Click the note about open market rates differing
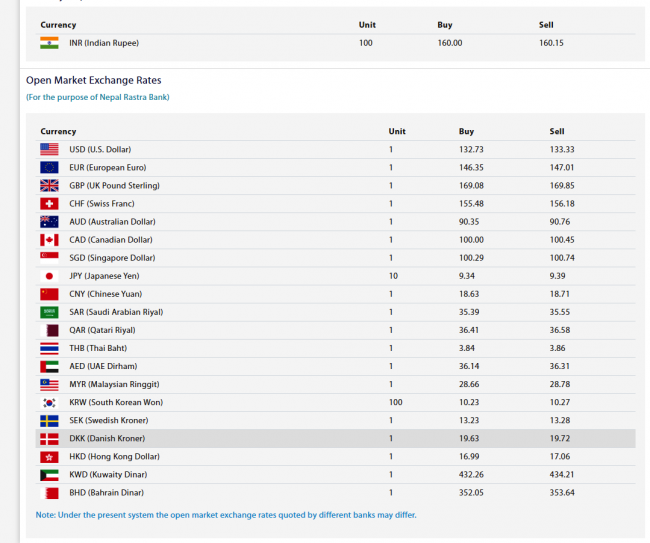This screenshot has height=543, width=650. 226,515
